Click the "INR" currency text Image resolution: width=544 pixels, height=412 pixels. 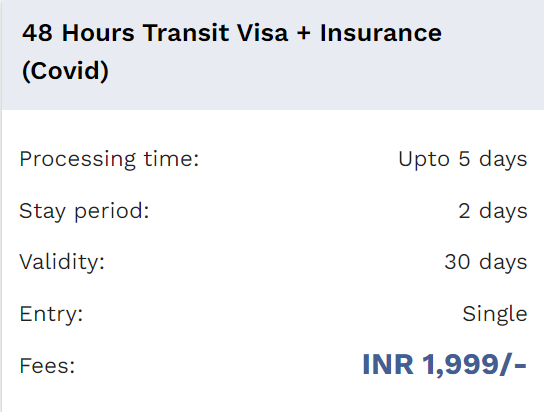pyautogui.click(x=388, y=364)
